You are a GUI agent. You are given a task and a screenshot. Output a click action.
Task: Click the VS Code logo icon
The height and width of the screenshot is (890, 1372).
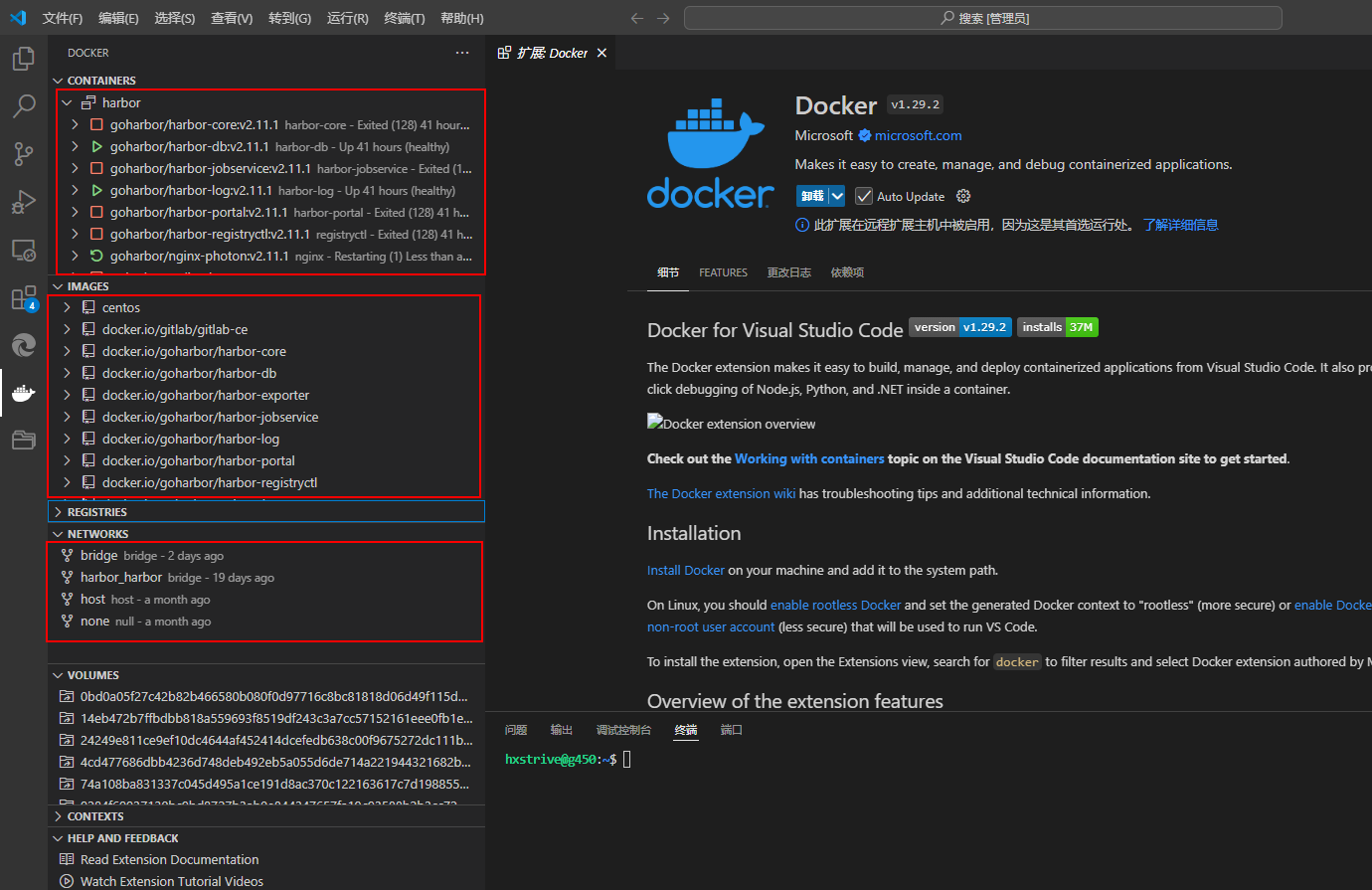(18, 18)
